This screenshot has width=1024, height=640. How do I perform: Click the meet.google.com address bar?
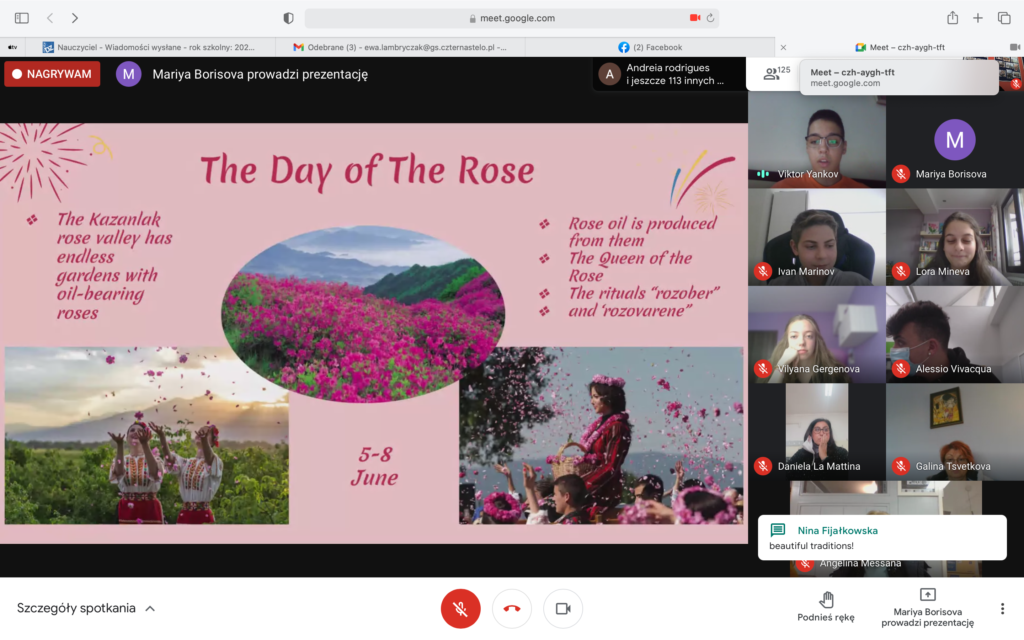[510, 18]
